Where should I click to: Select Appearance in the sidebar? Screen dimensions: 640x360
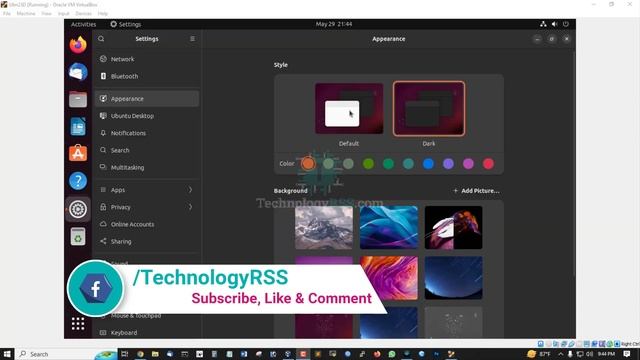coord(147,99)
